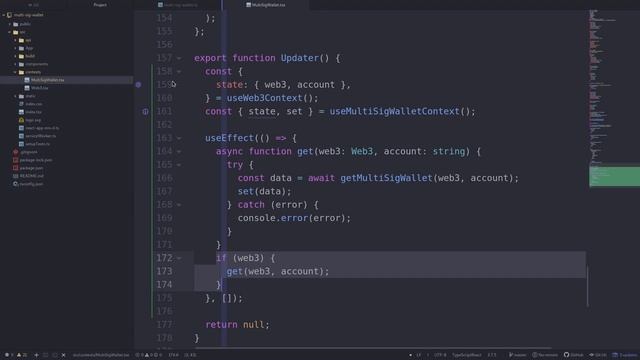The height and width of the screenshot is (360, 640).
Task: Select MultiSigWallet.tsx file icon in tree
Action: click(27, 80)
